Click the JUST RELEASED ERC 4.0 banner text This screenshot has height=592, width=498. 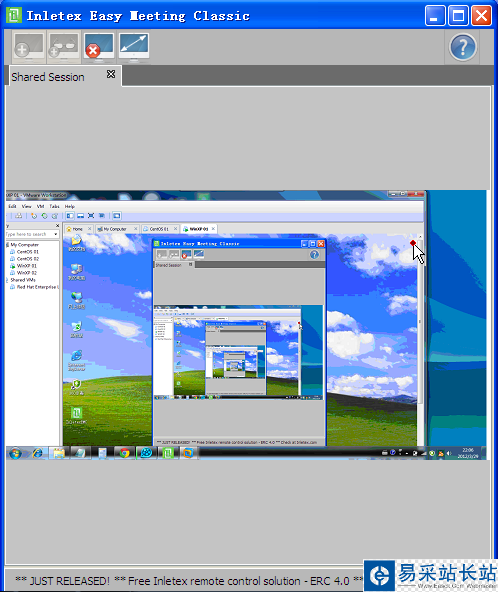point(189,581)
